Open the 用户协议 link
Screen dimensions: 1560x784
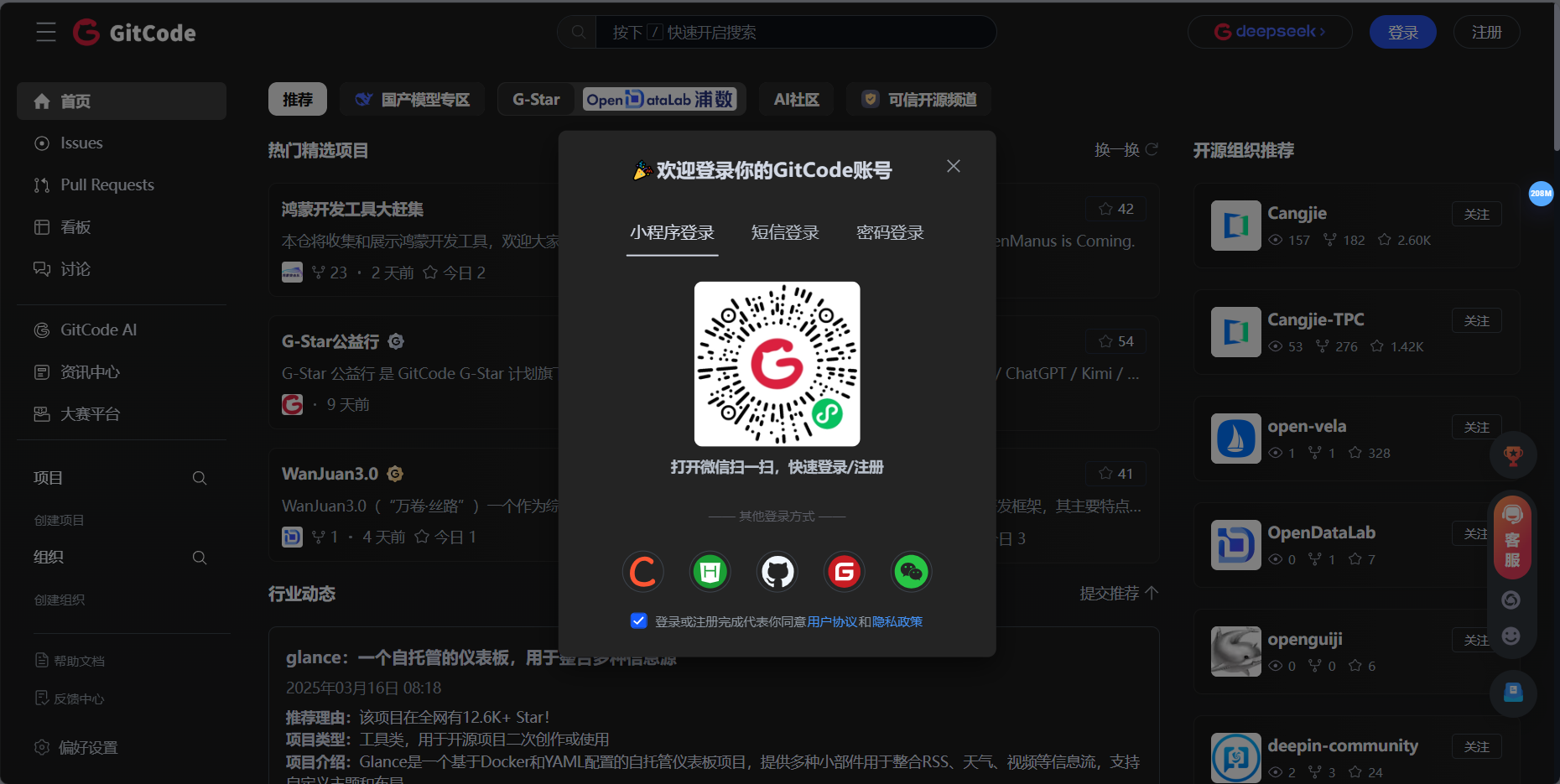[832, 621]
